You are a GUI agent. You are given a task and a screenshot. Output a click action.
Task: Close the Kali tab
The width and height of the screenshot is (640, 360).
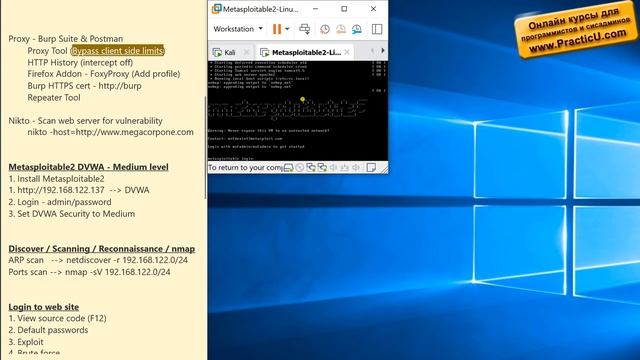coord(247,52)
